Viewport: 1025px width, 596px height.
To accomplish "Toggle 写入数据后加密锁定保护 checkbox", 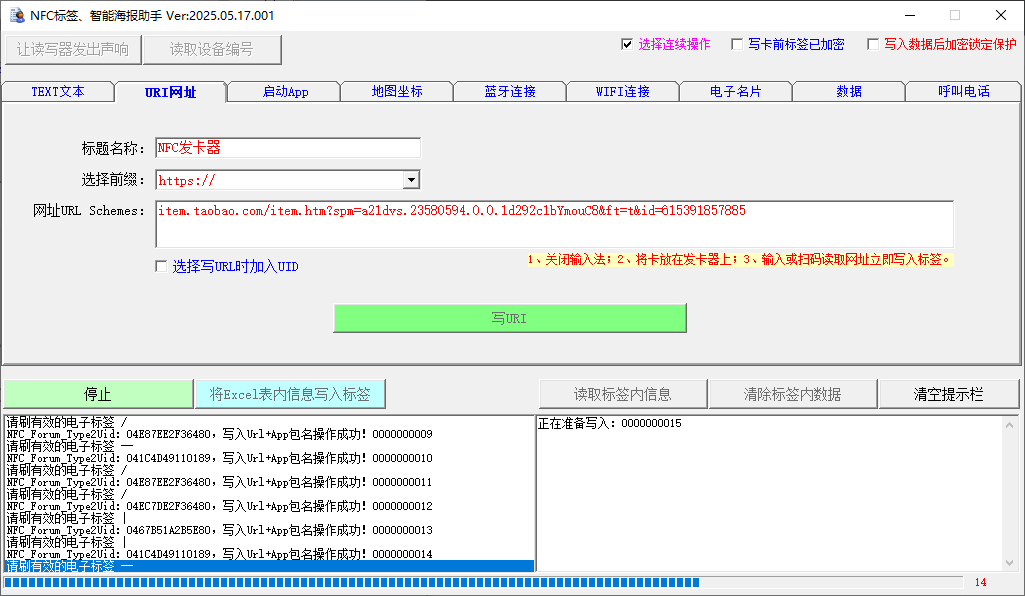I will [873, 44].
